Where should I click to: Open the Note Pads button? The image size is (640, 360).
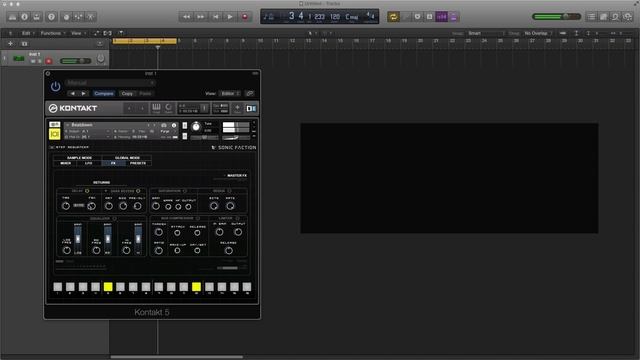click(603, 17)
